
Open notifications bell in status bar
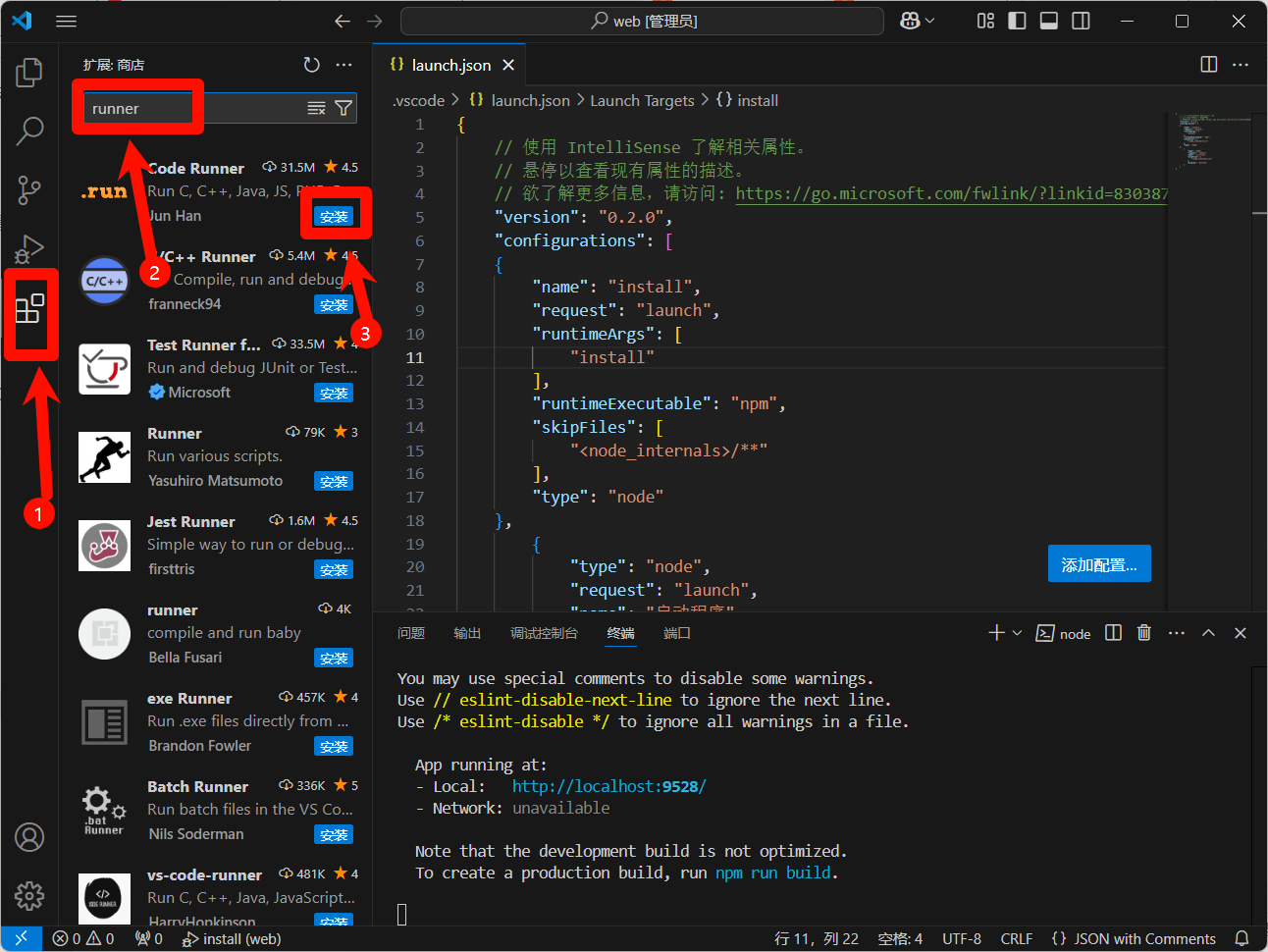(1242, 939)
